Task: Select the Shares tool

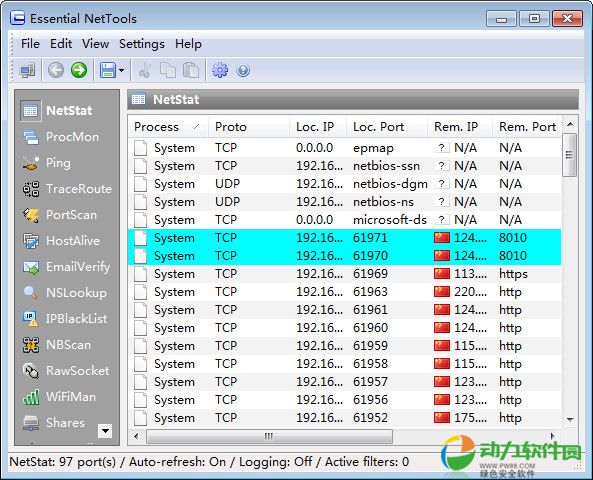Action: click(x=53, y=423)
